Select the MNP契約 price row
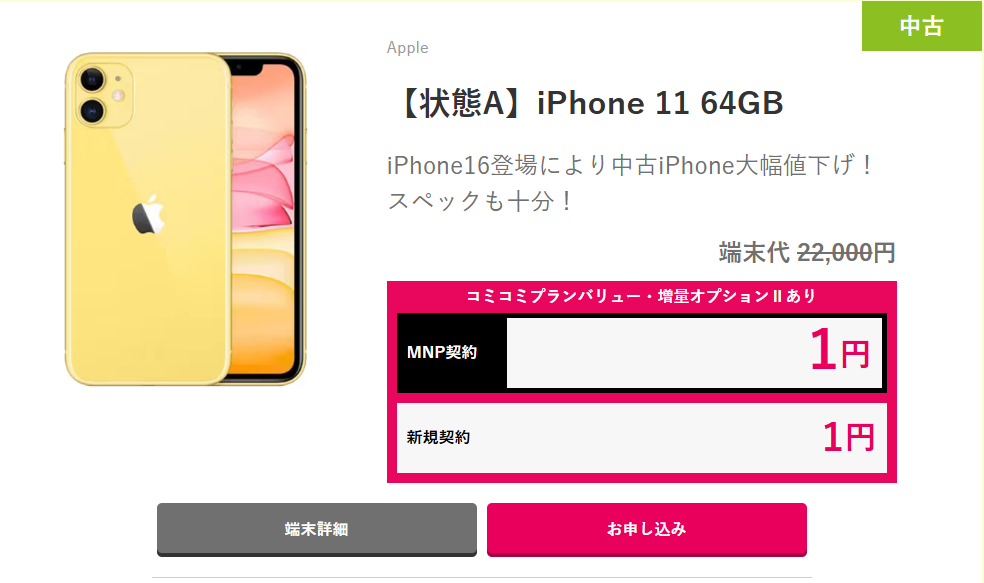The height and width of the screenshot is (583, 984). click(x=641, y=353)
